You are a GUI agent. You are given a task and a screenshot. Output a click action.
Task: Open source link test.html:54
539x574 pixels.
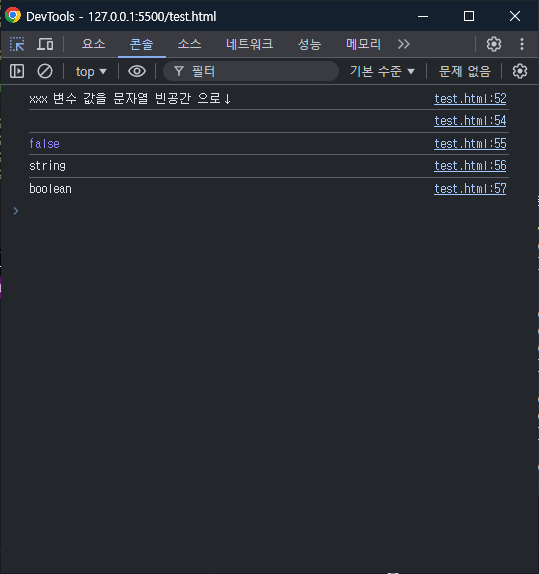click(470, 120)
